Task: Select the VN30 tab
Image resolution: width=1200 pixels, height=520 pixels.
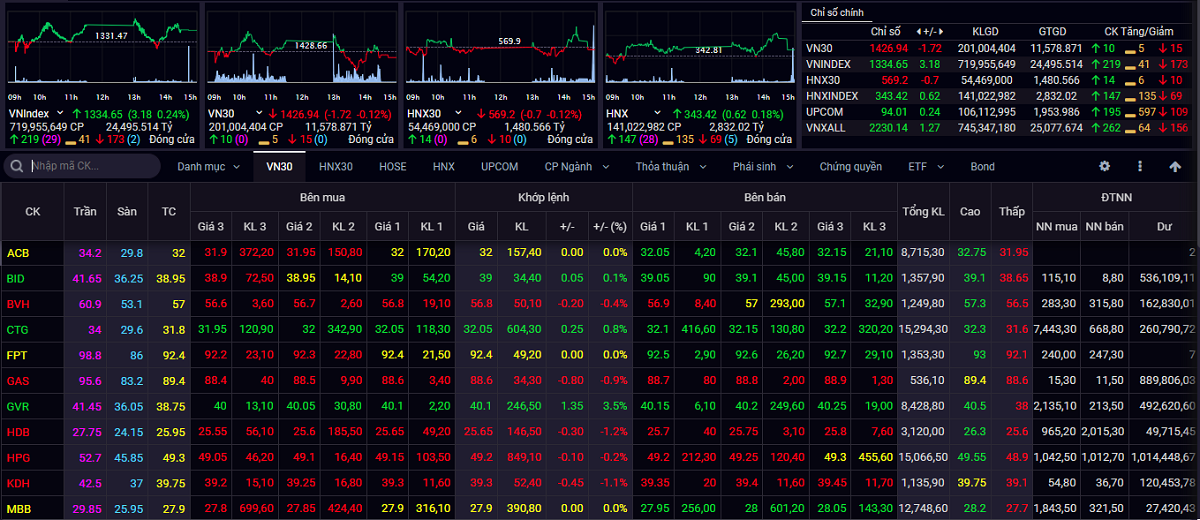Action: tap(279, 166)
